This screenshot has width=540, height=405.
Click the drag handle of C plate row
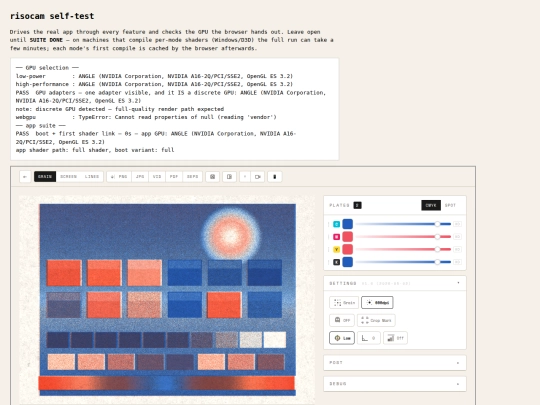click(x=329, y=224)
